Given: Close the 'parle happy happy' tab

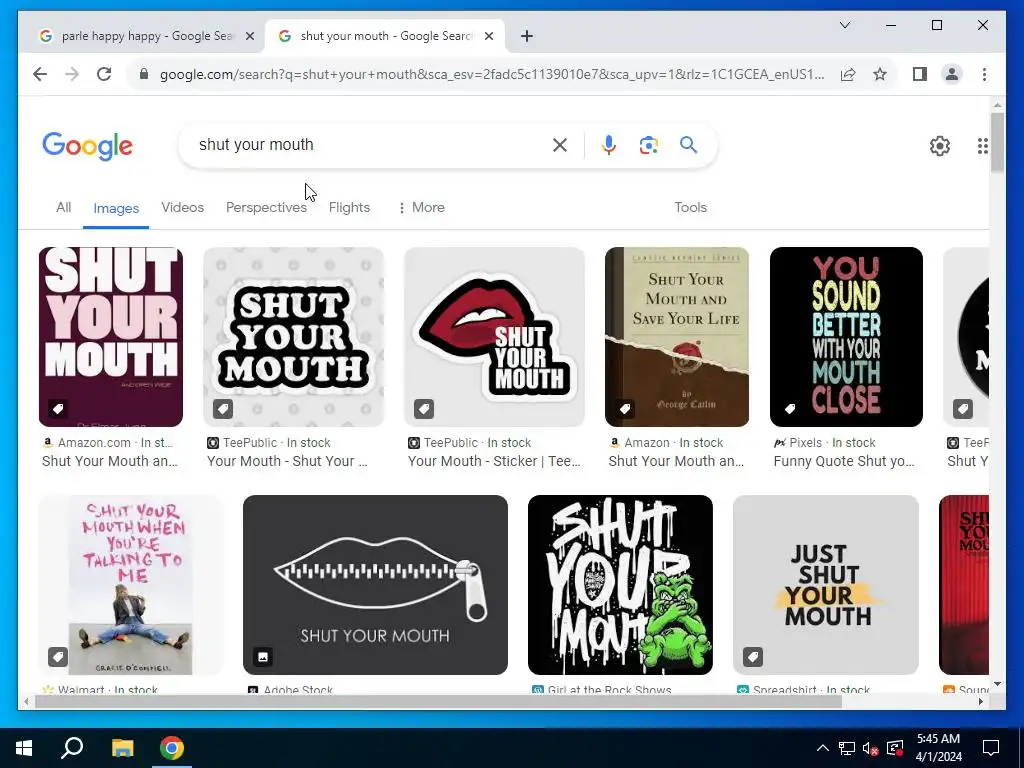Looking at the screenshot, I should 249,37.
